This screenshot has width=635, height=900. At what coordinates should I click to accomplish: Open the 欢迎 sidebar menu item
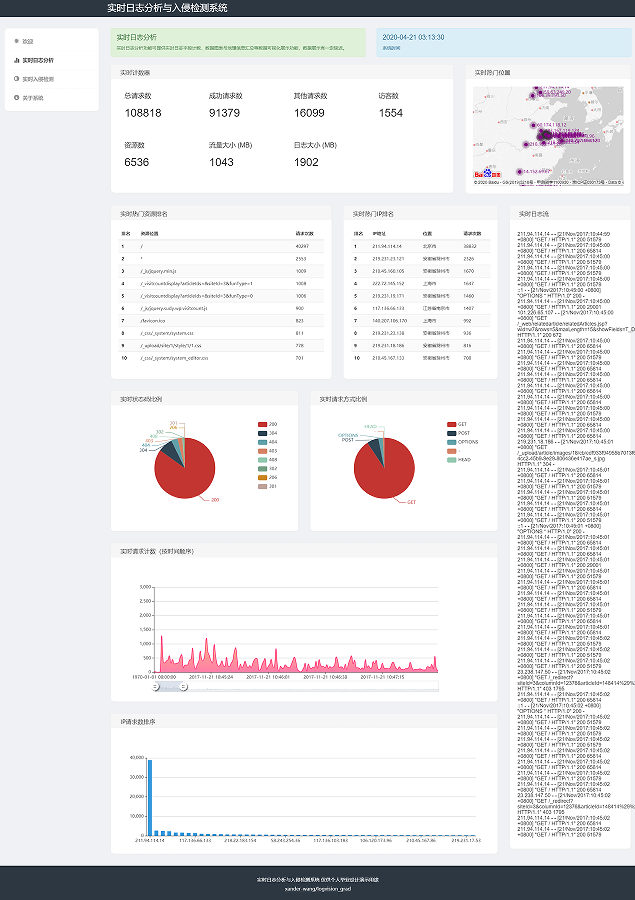click(52, 41)
